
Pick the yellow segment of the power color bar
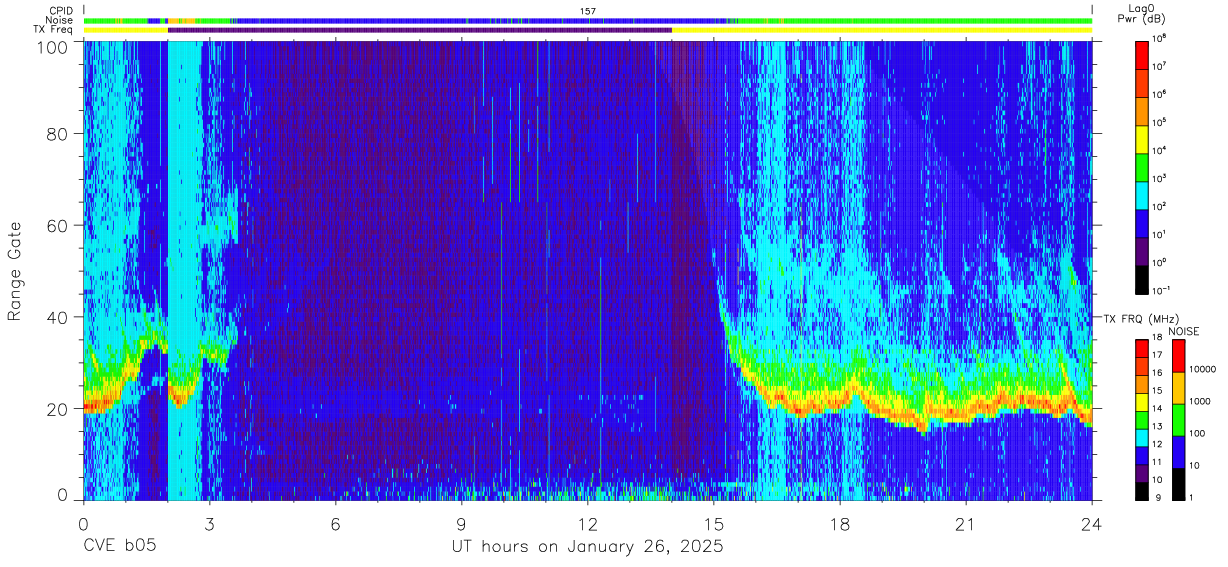1142,138
